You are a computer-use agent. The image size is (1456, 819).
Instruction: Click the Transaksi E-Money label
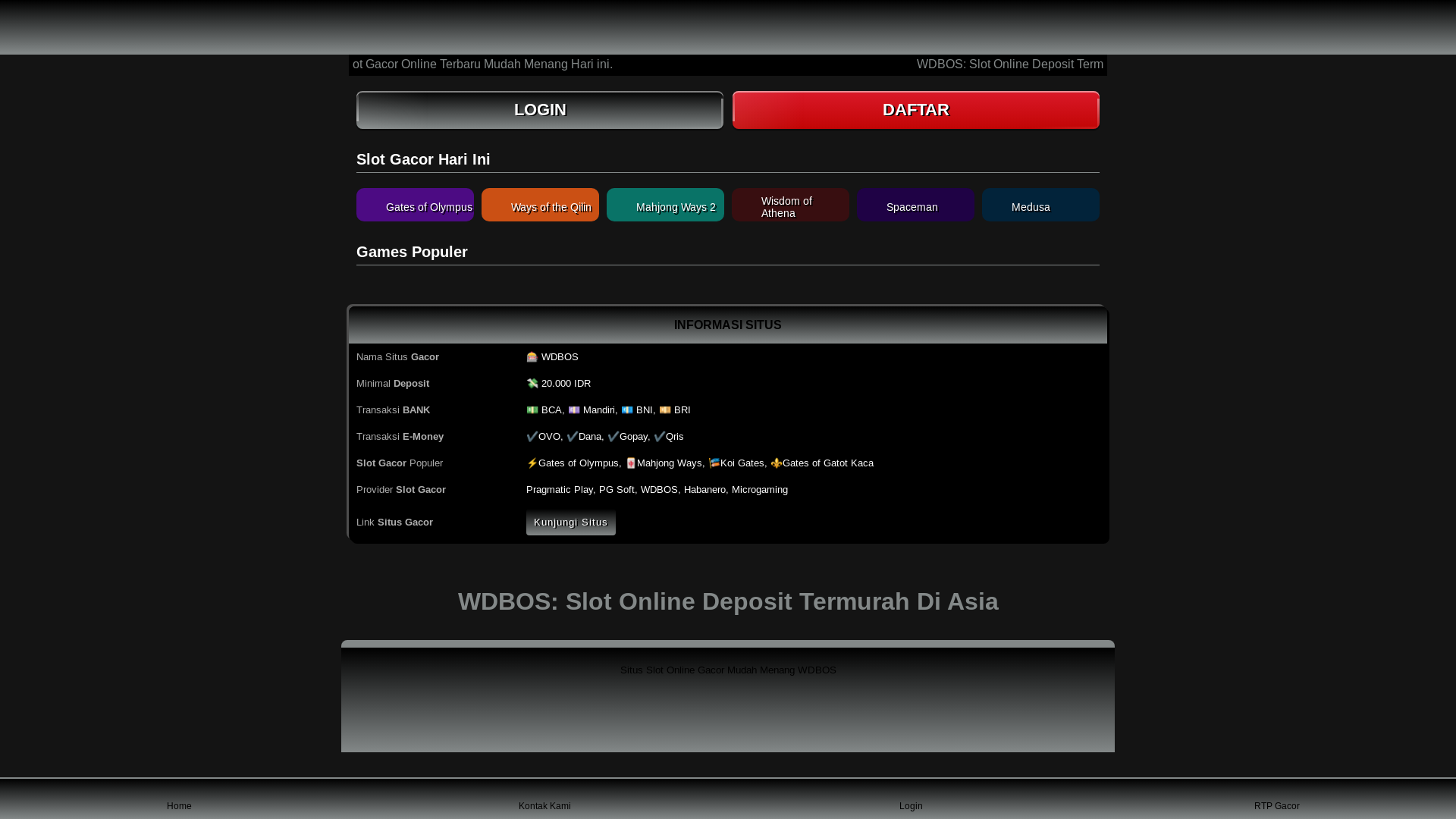400,437
